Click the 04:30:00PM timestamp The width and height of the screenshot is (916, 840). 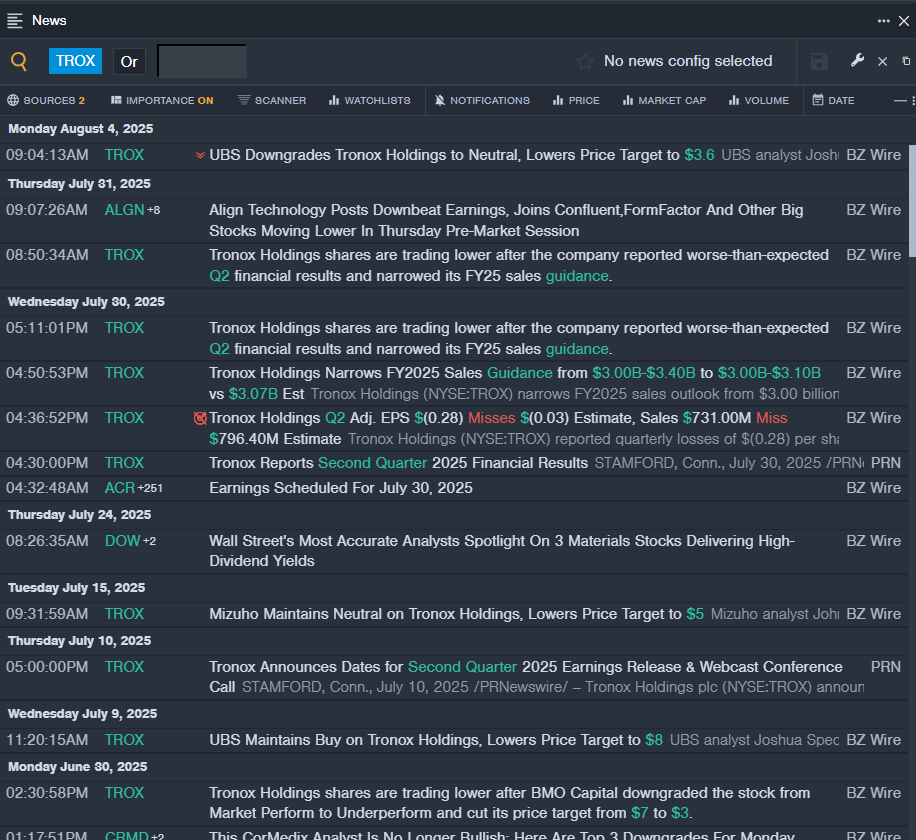[47, 463]
